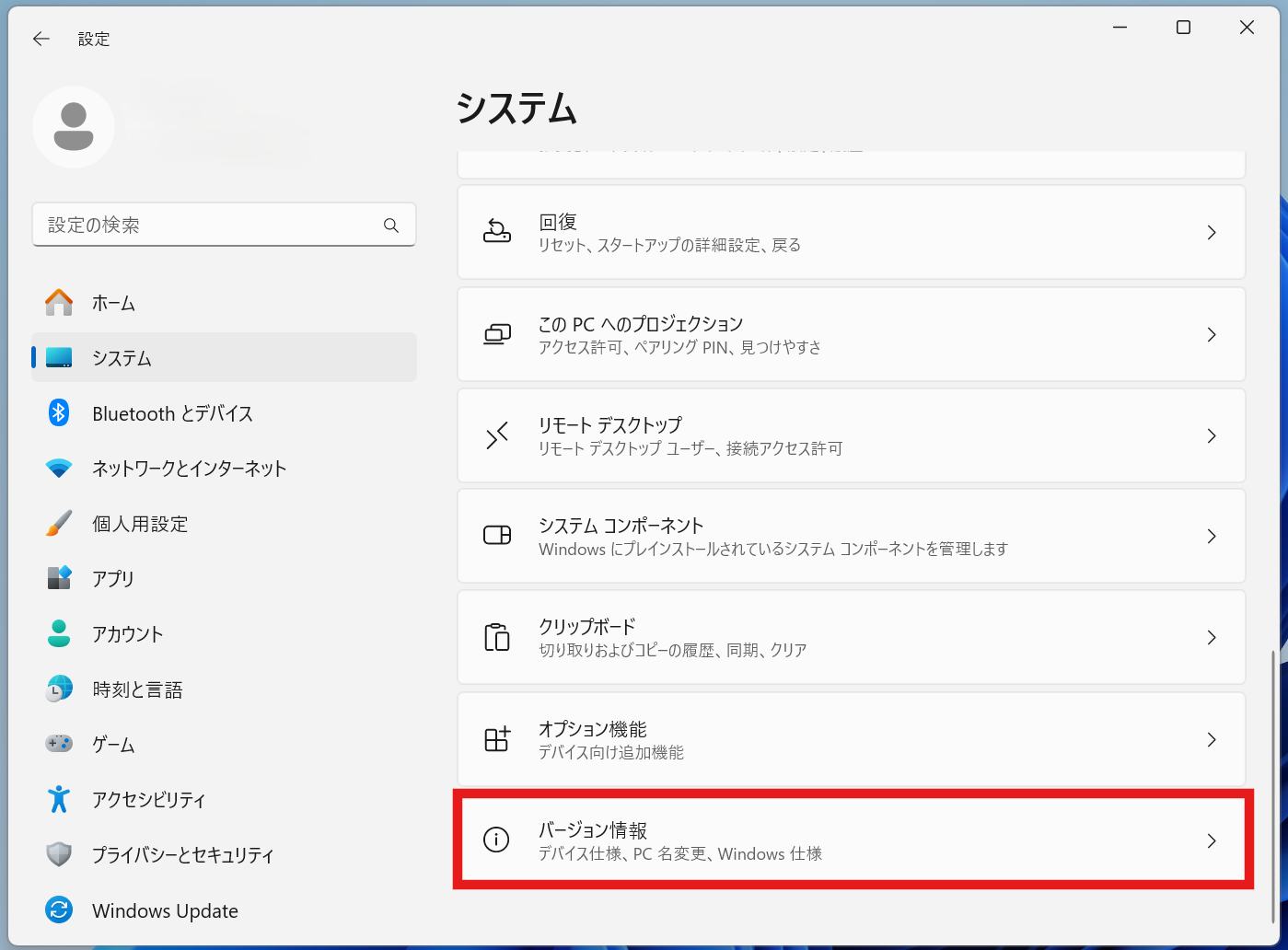The image size is (1288, 950).
Task: Click the network Wi-Fi icon
Action: 59,469
